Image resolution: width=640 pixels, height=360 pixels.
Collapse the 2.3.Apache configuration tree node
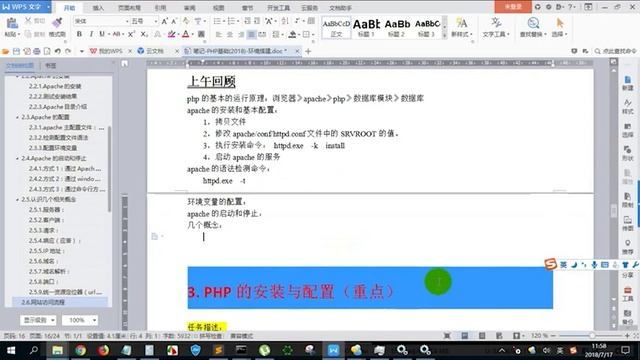(18, 117)
